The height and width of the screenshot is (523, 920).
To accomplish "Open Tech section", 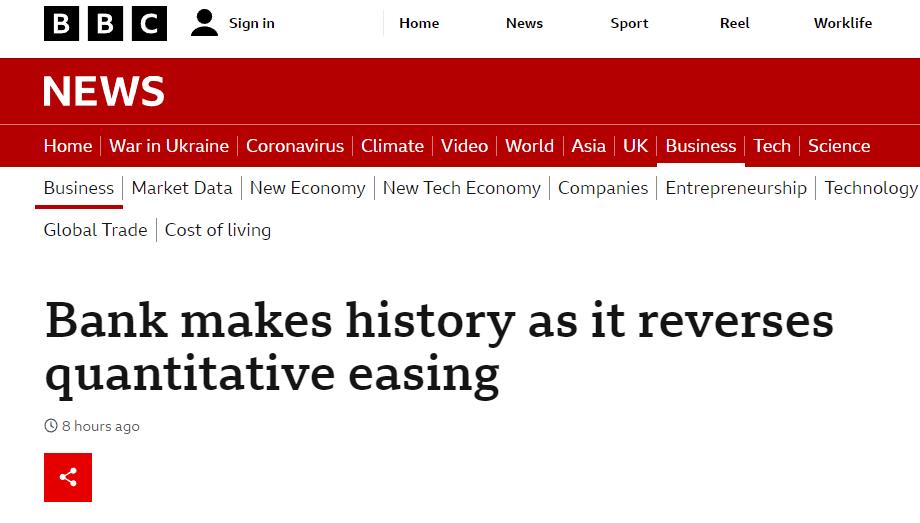I will 772,146.
